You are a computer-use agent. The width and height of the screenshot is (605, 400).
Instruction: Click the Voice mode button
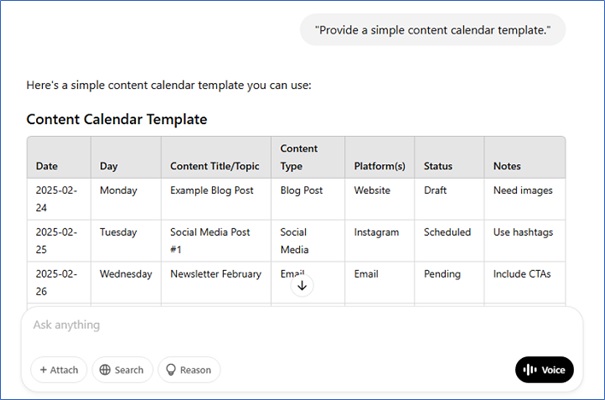tap(544, 370)
